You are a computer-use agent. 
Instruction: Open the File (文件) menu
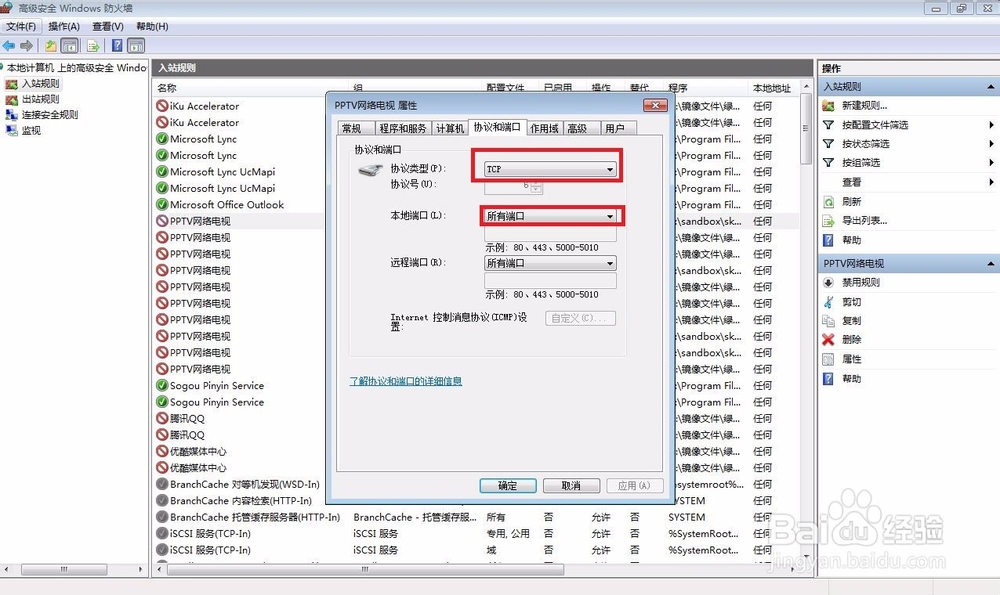21,26
